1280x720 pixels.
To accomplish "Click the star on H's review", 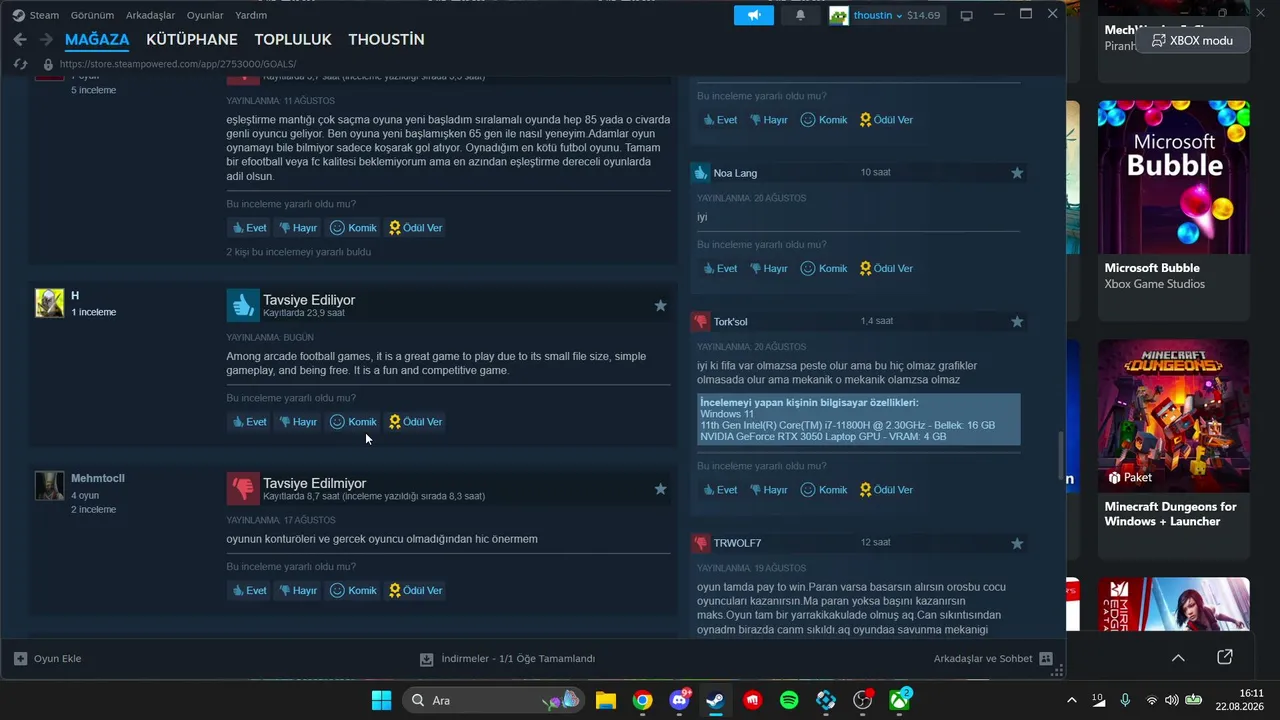I will (x=660, y=306).
